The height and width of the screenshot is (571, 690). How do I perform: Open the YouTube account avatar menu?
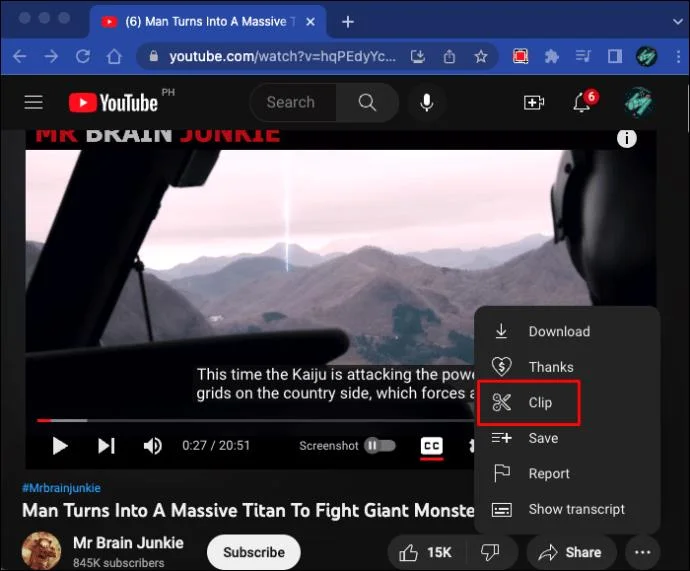click(639, 102)
